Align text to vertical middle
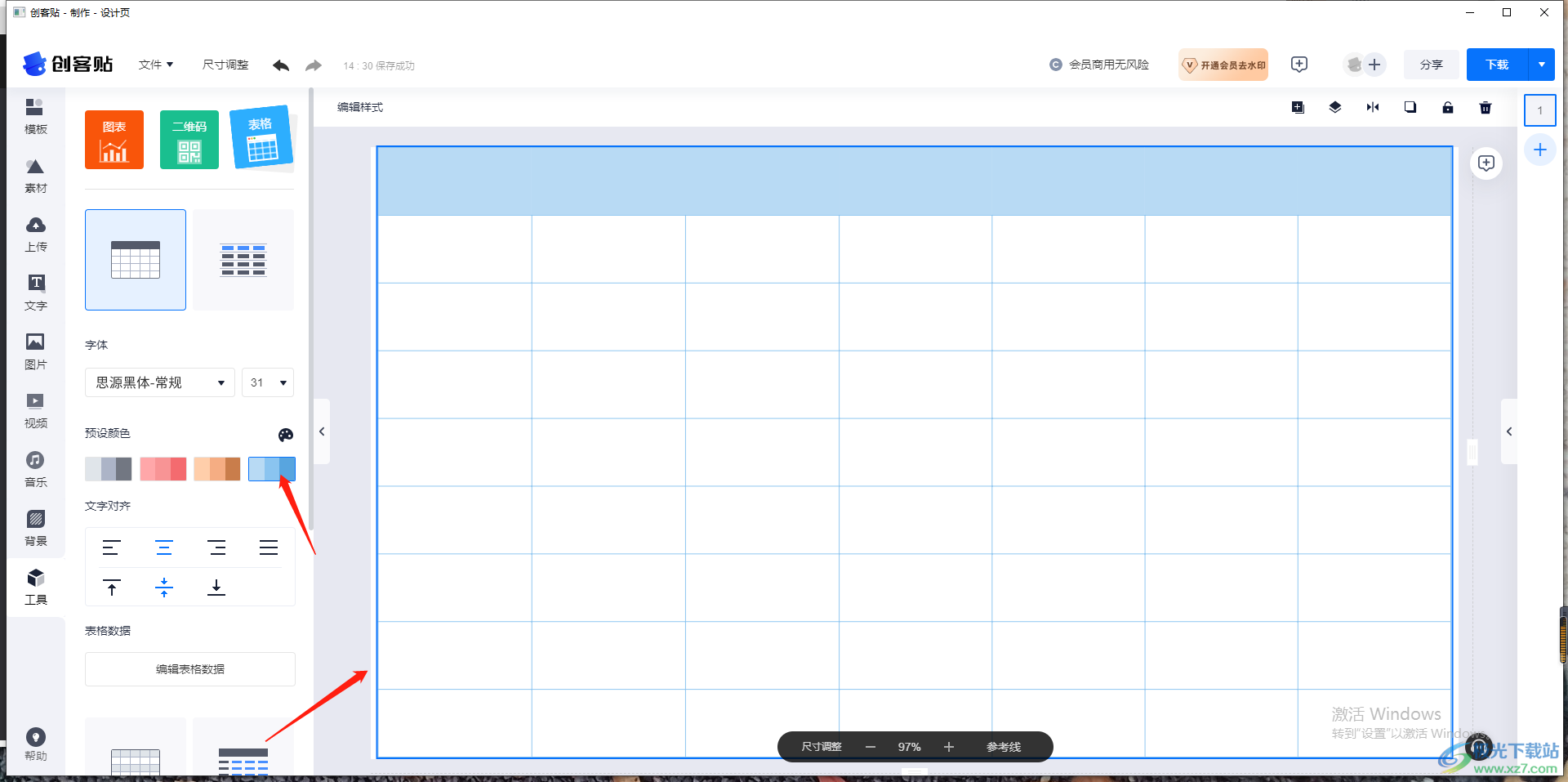Viewport: 1568px width, 782px height. 164,587
